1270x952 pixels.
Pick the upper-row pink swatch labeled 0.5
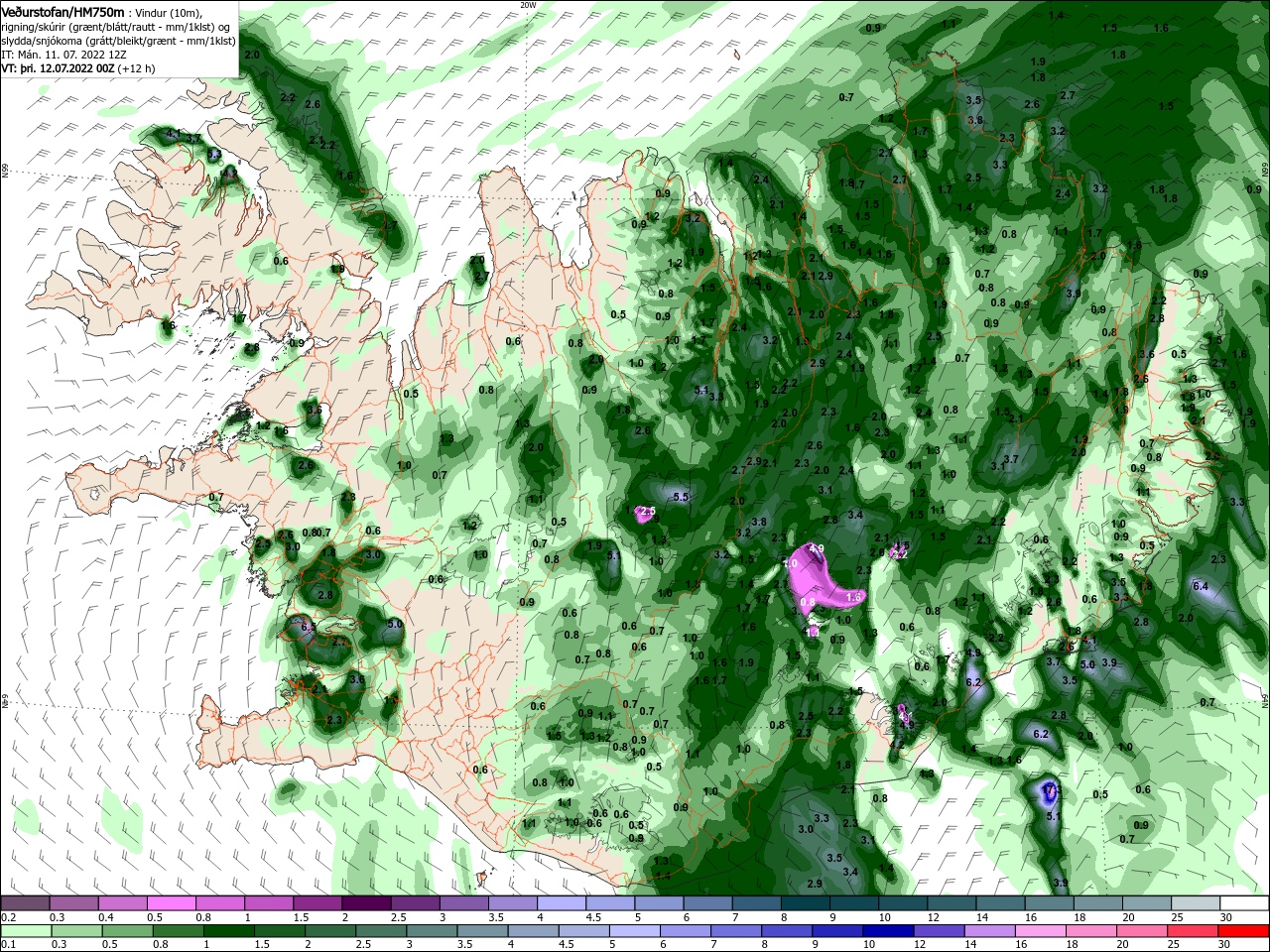pyautogui.click(x=171, y=903)
